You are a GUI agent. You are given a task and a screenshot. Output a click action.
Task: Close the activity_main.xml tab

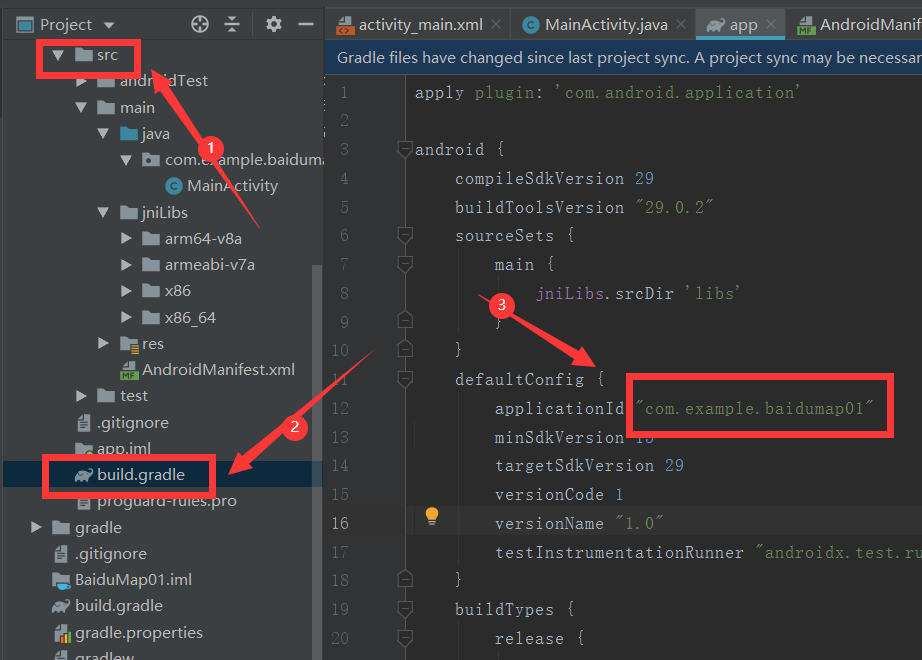(x=496, y=24)
